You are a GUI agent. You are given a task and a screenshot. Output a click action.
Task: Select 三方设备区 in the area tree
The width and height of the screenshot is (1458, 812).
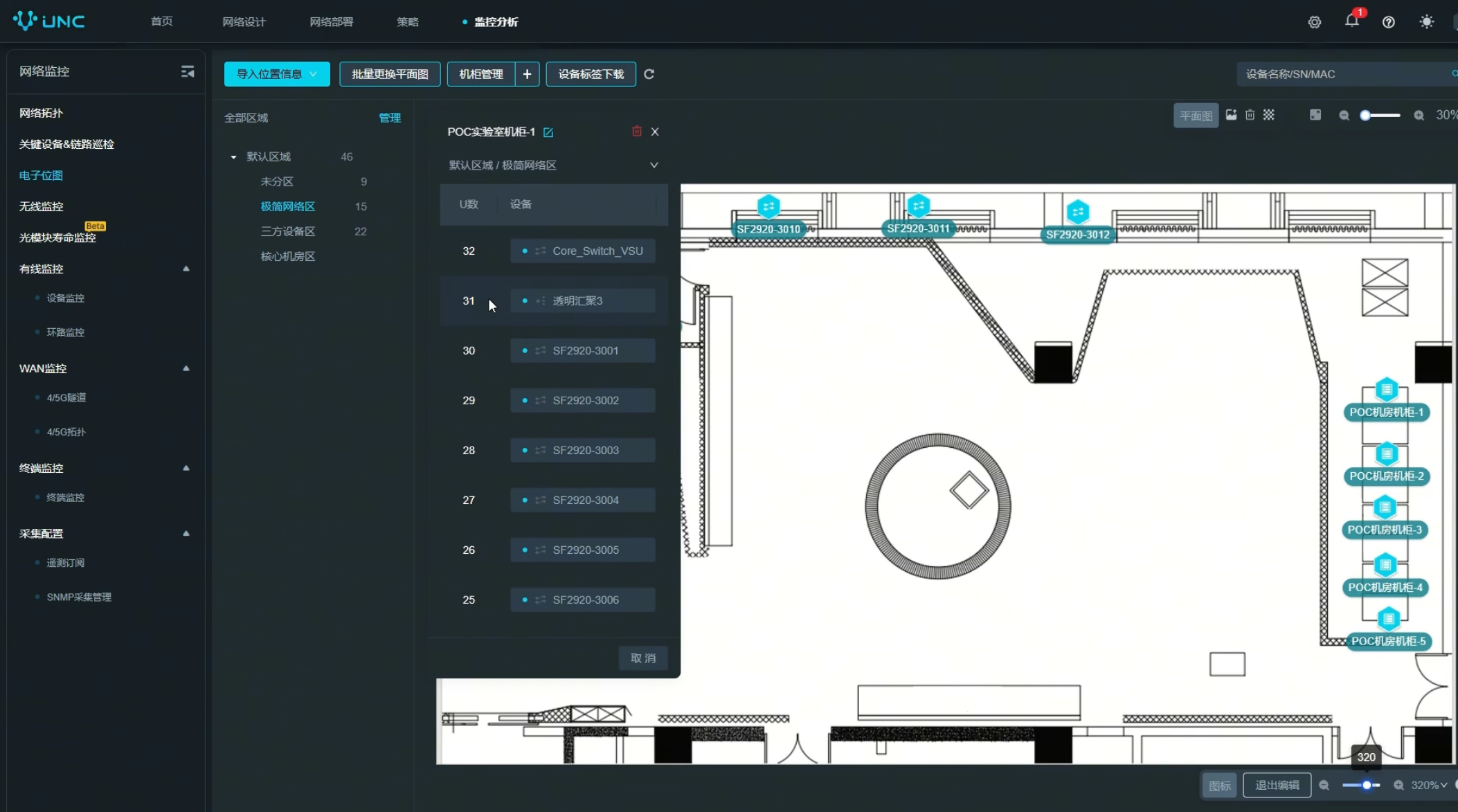(287, 231)
